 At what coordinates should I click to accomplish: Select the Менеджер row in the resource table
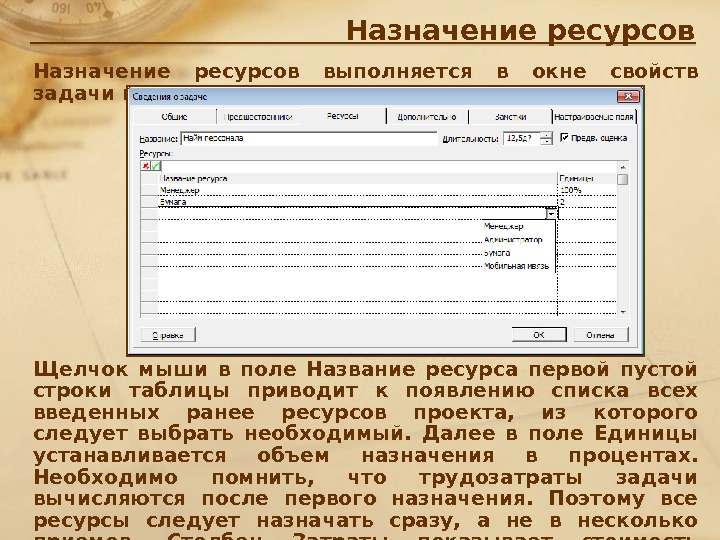[x=358, y=190]
